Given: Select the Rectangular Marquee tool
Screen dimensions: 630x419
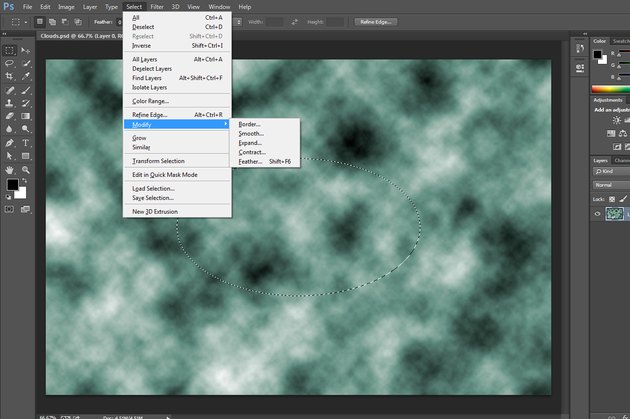Looking at the screenshot, I should (x=10, y=51).
